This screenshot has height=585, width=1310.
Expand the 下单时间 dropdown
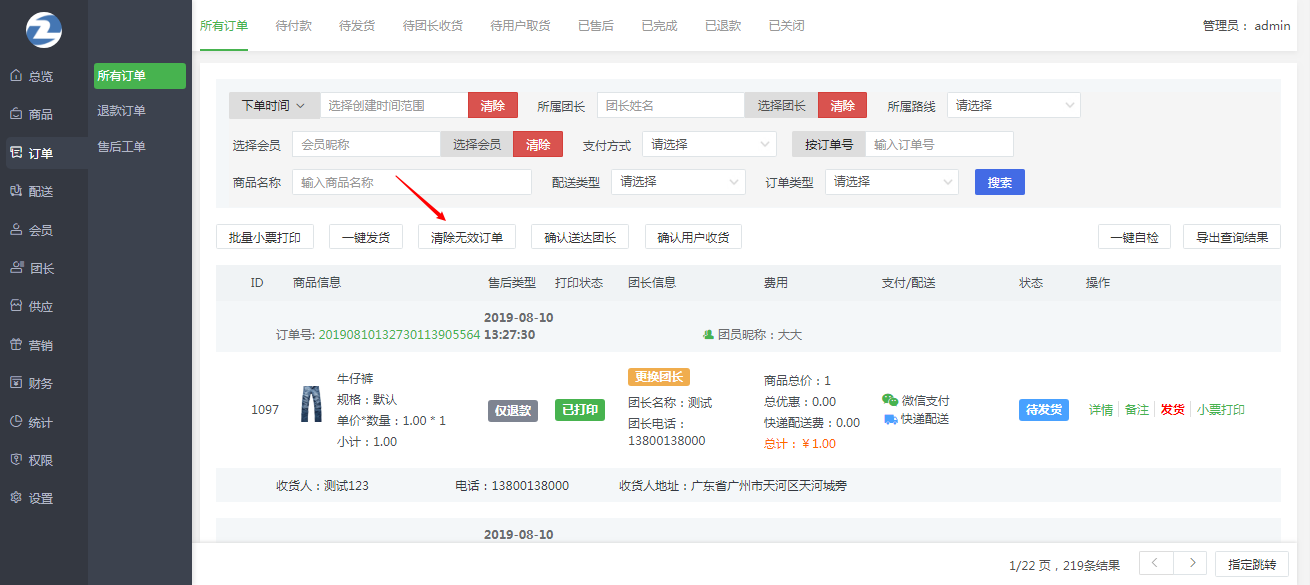[x=274, y=105]
